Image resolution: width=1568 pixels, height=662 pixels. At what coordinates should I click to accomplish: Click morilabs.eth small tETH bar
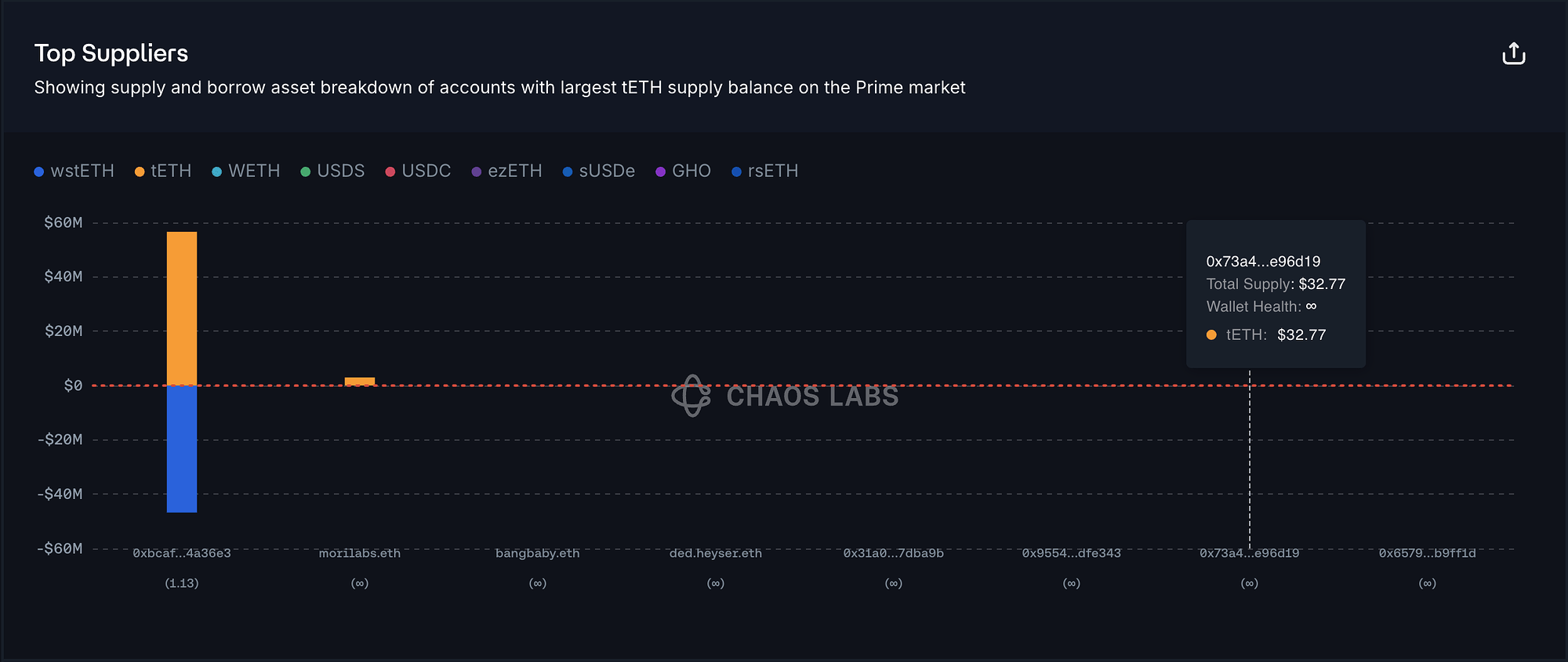point(360,382)
